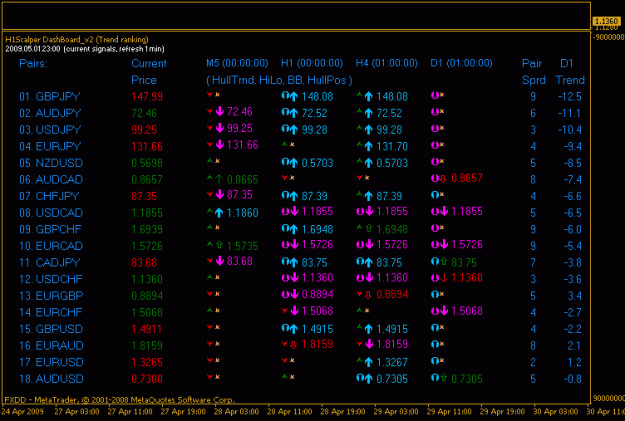Screen dimensions: 625x421
Task: Click the red D1 down arrow in USDCHF row
Action: (x=444, y=278)
